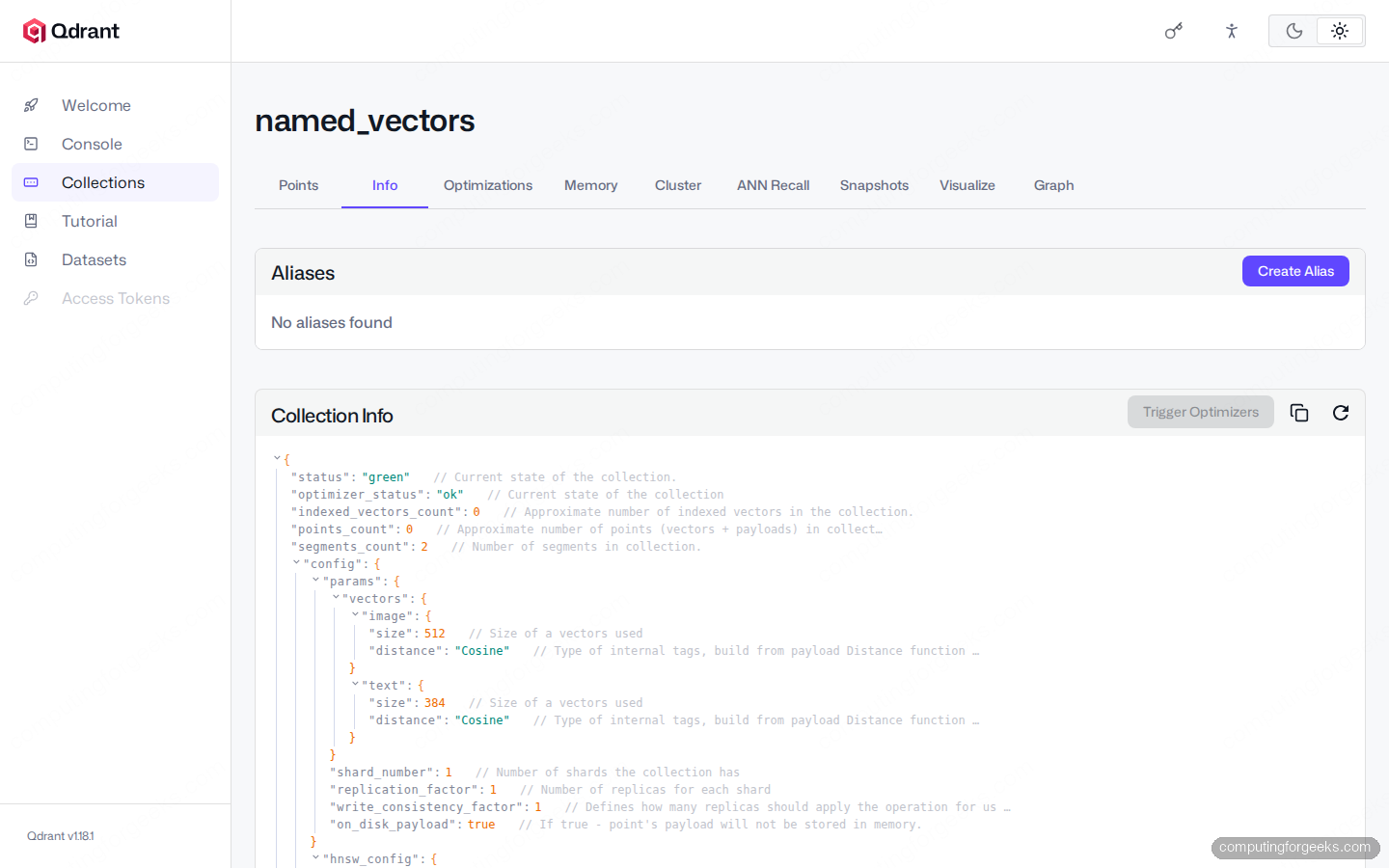Click the "optimizer_status" value "ok"

[x=449, y=495]
